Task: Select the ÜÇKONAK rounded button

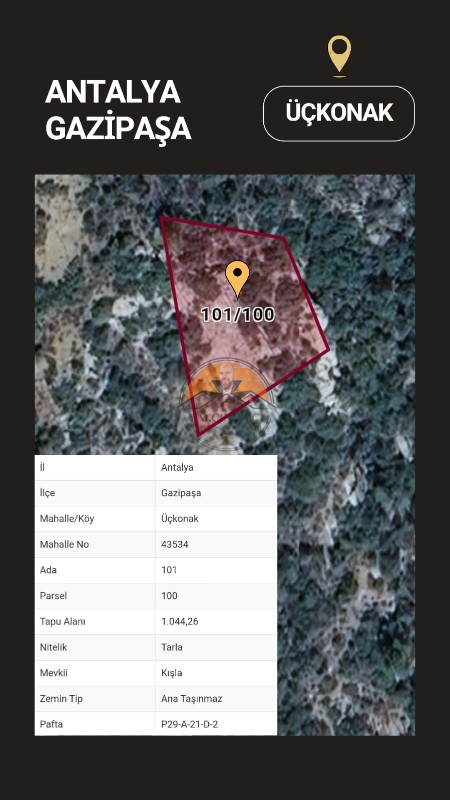Action: point(339,113)
